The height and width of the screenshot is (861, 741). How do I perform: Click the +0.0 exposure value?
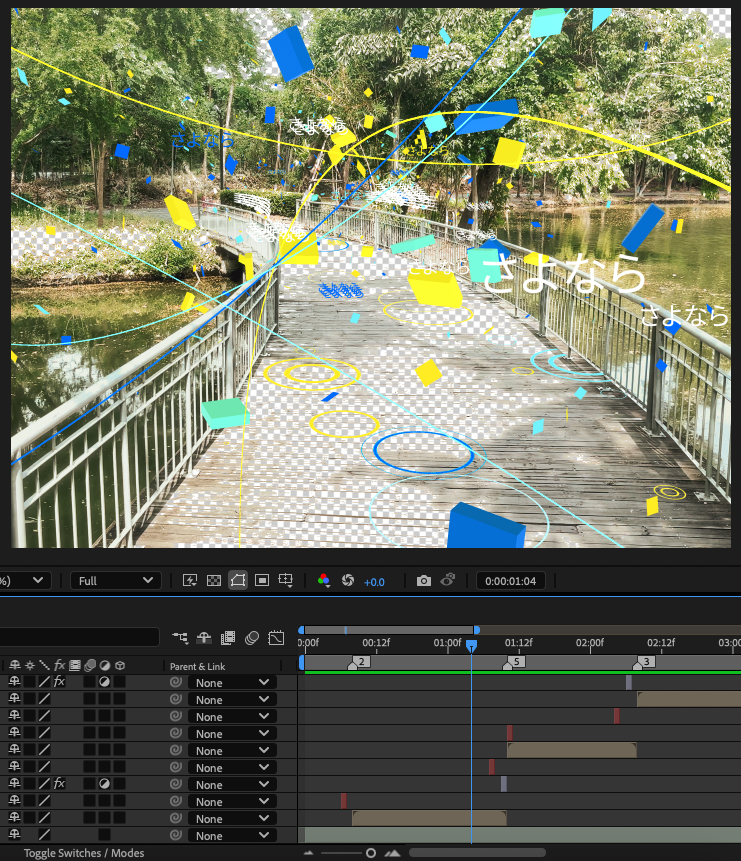[x=374, y=582]
